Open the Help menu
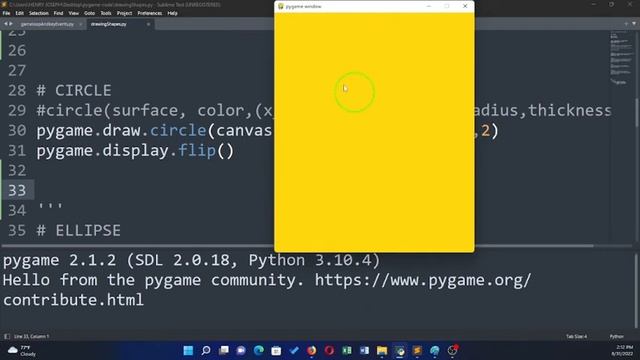The width and height of the screenshot is (640, 360). coord(172,13)
